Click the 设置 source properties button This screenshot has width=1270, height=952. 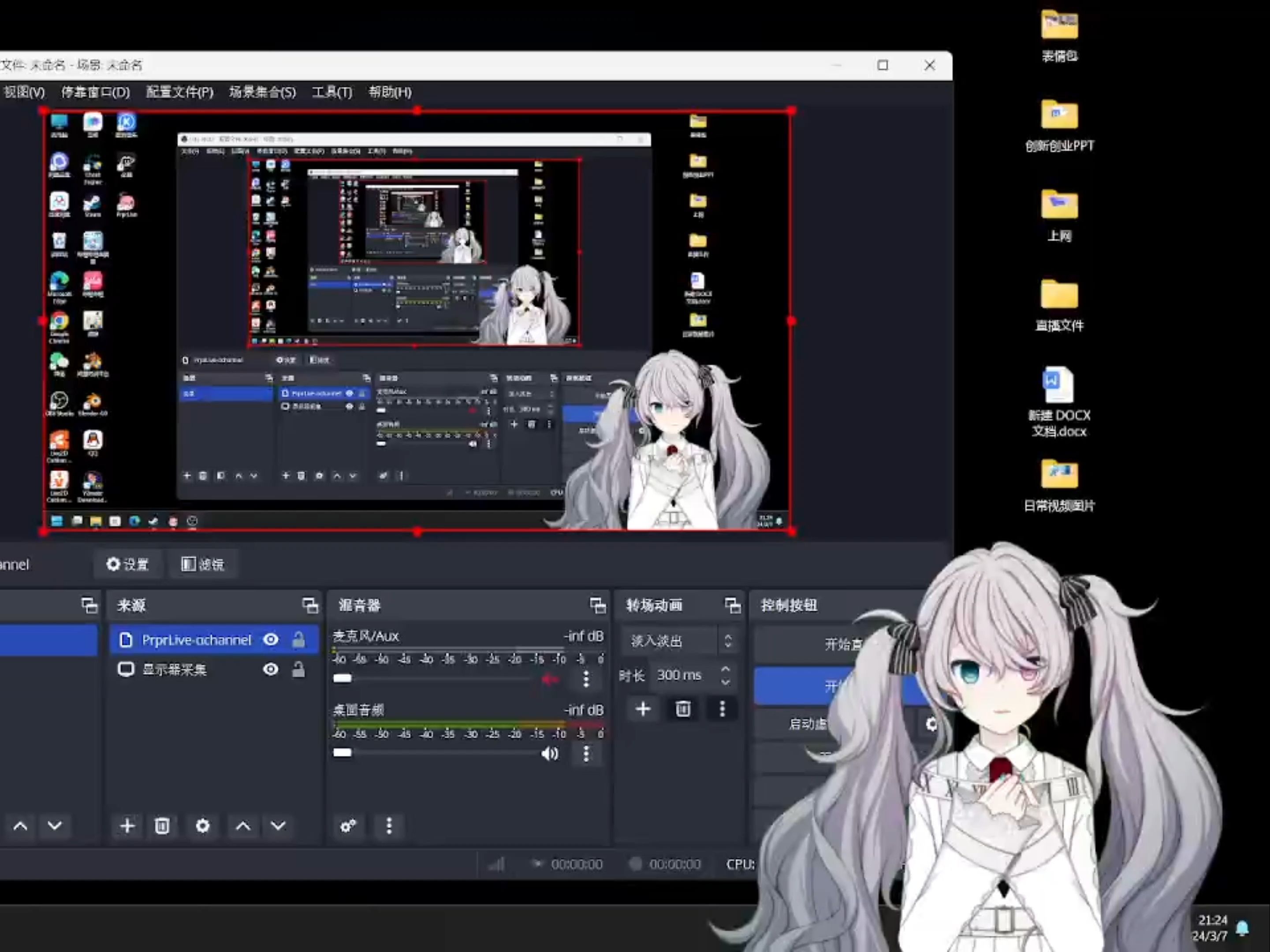[127, 565]
